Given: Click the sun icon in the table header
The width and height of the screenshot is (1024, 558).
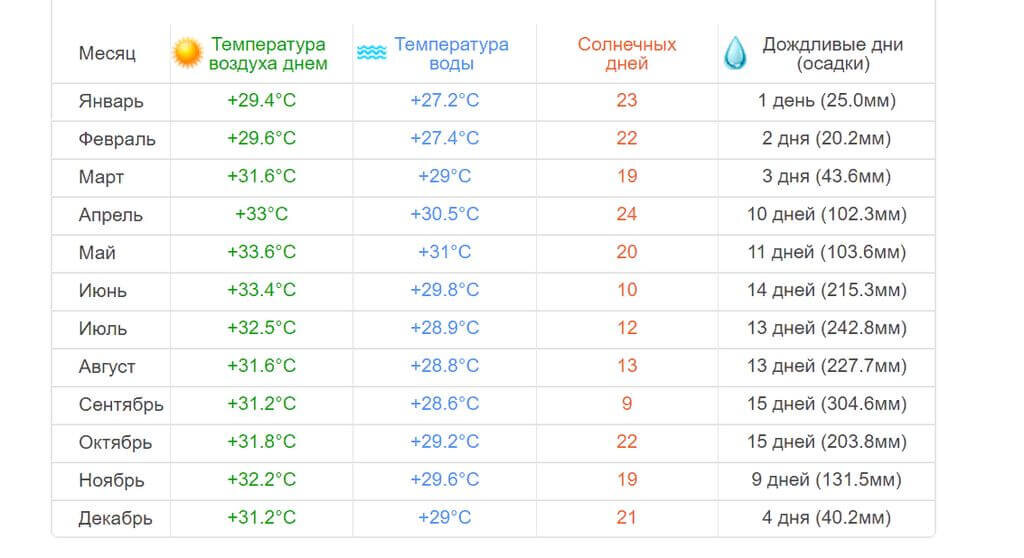Looking at the screenshot, I should 187,53.
